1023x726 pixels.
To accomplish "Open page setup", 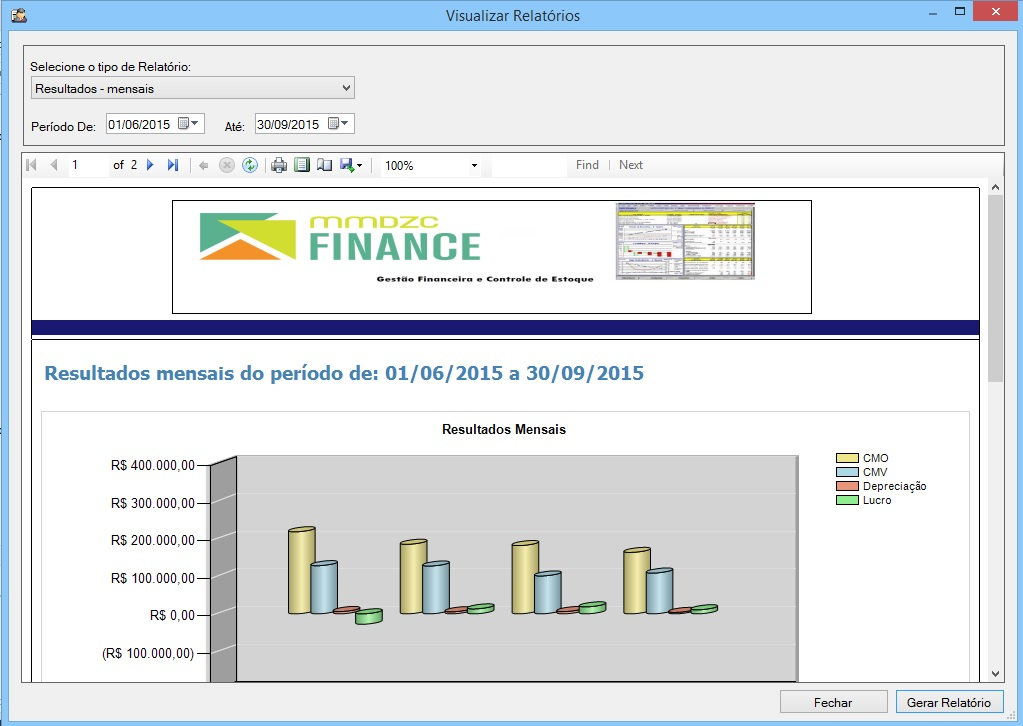I will [x=324, y=165].
